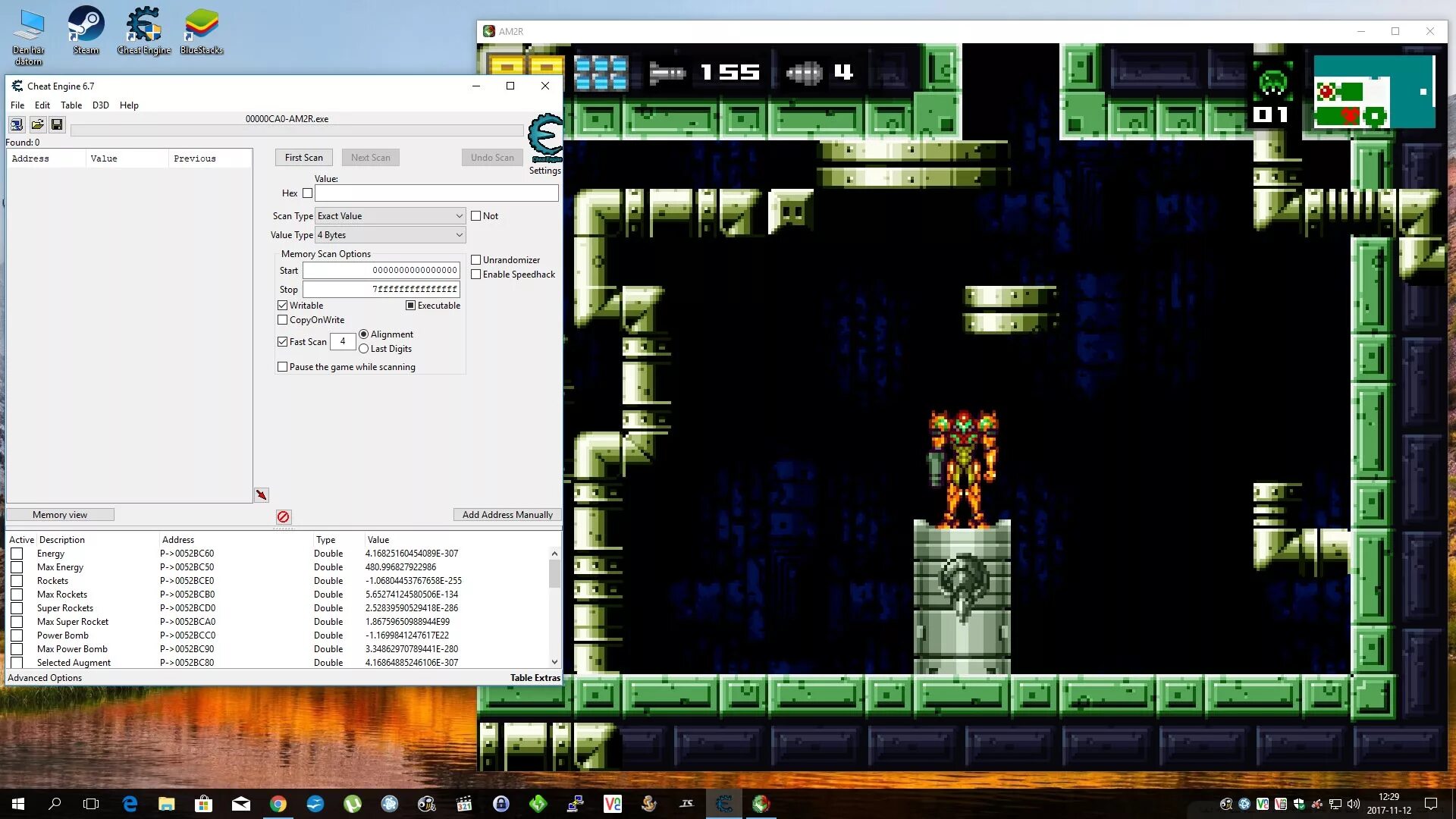The height and width of the screenshot is (819, 1456).
Task: Open the Table menu
Action: (71, 105)
